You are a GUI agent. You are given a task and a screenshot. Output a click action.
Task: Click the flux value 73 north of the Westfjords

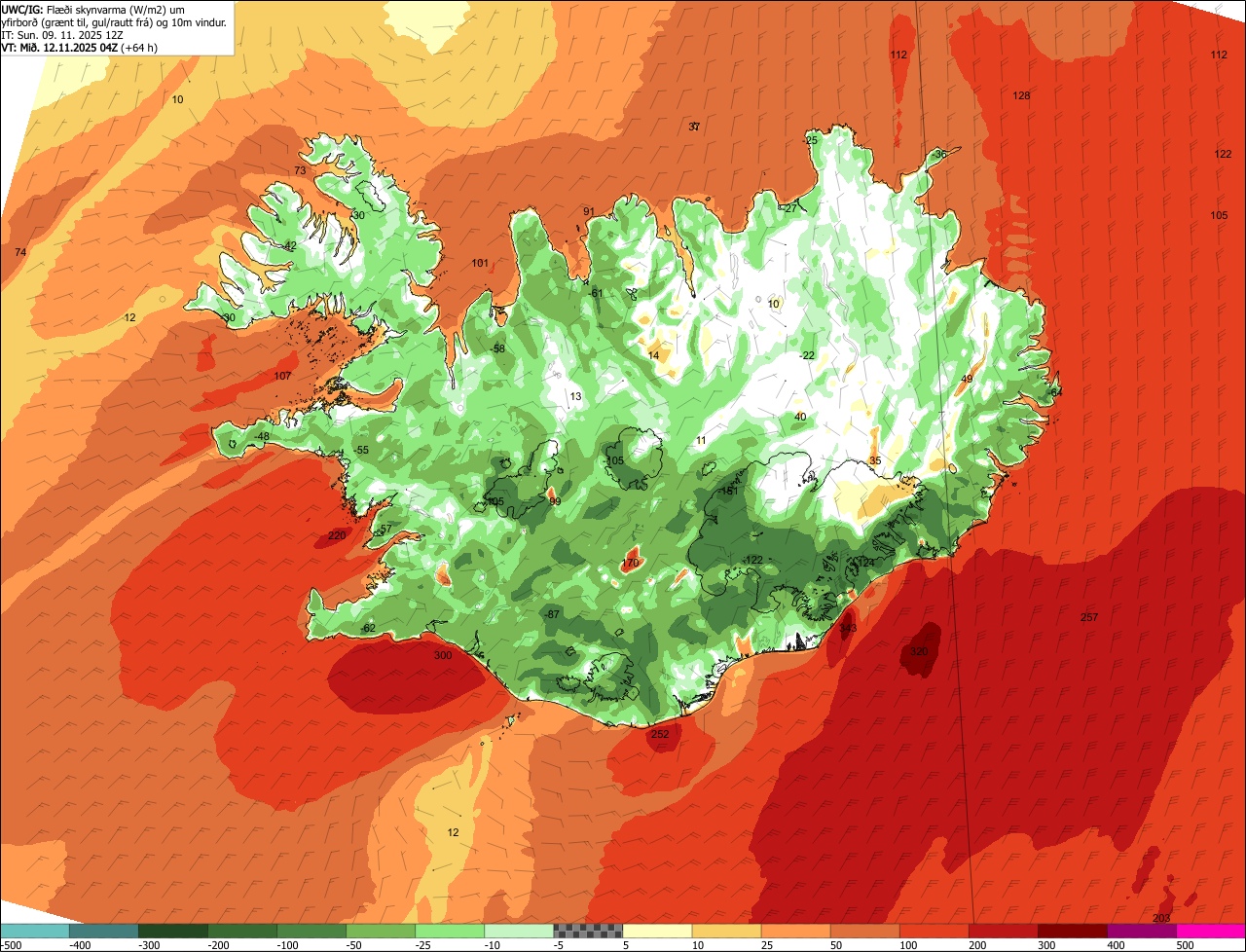(x=300, y=170)
